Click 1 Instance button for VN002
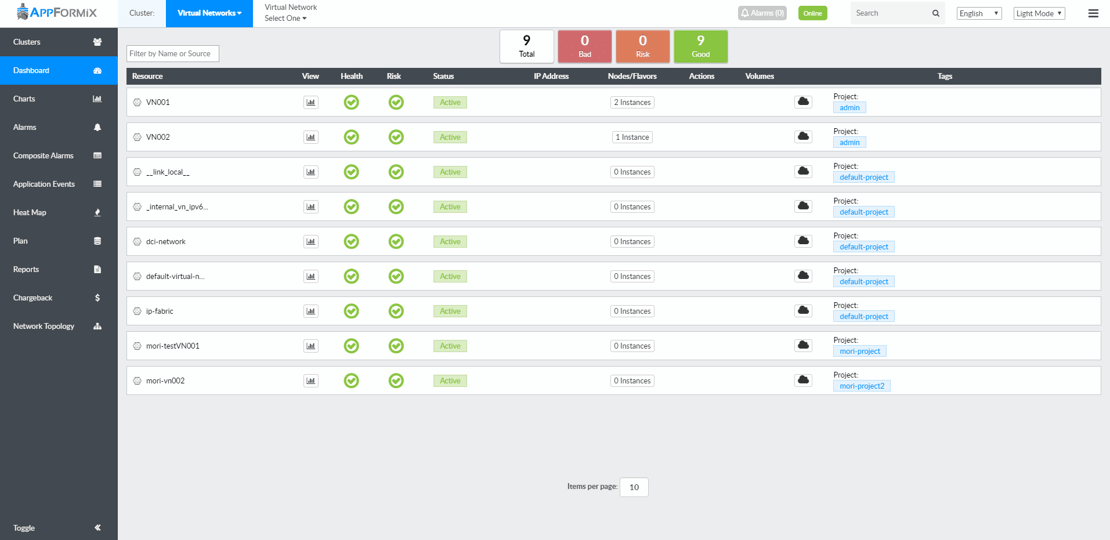This screenshot has height=540, width=1110. [632, 137]
